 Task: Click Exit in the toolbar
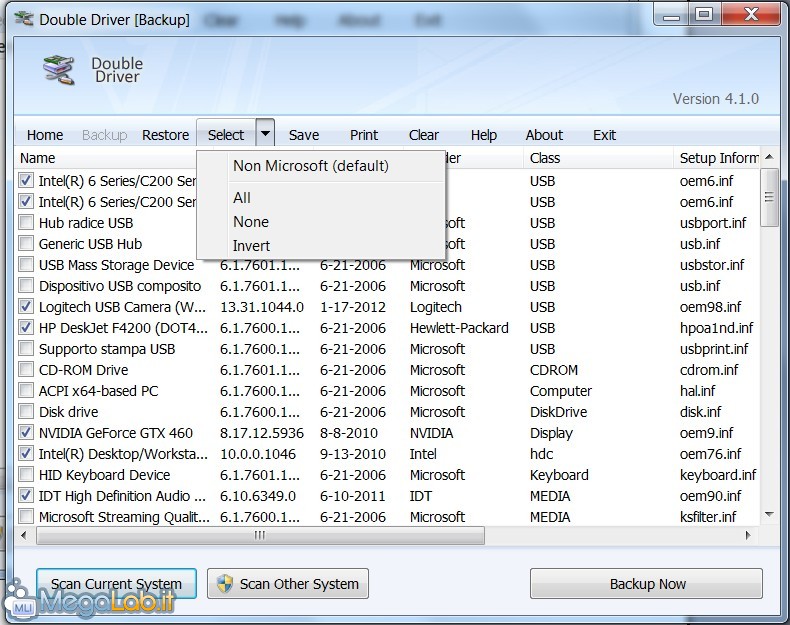pos(604,135)
